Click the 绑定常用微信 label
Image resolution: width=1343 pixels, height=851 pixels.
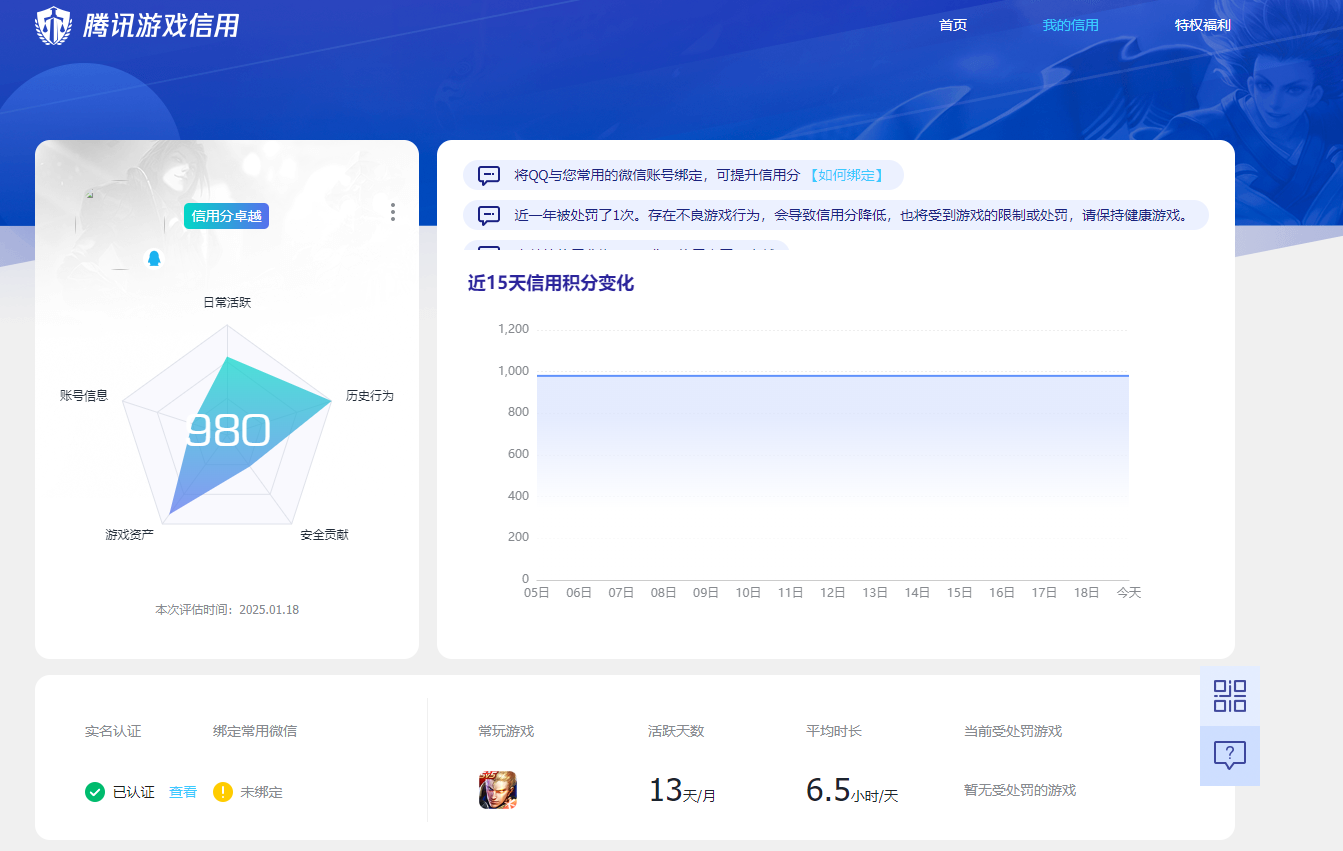pos(255,731)
